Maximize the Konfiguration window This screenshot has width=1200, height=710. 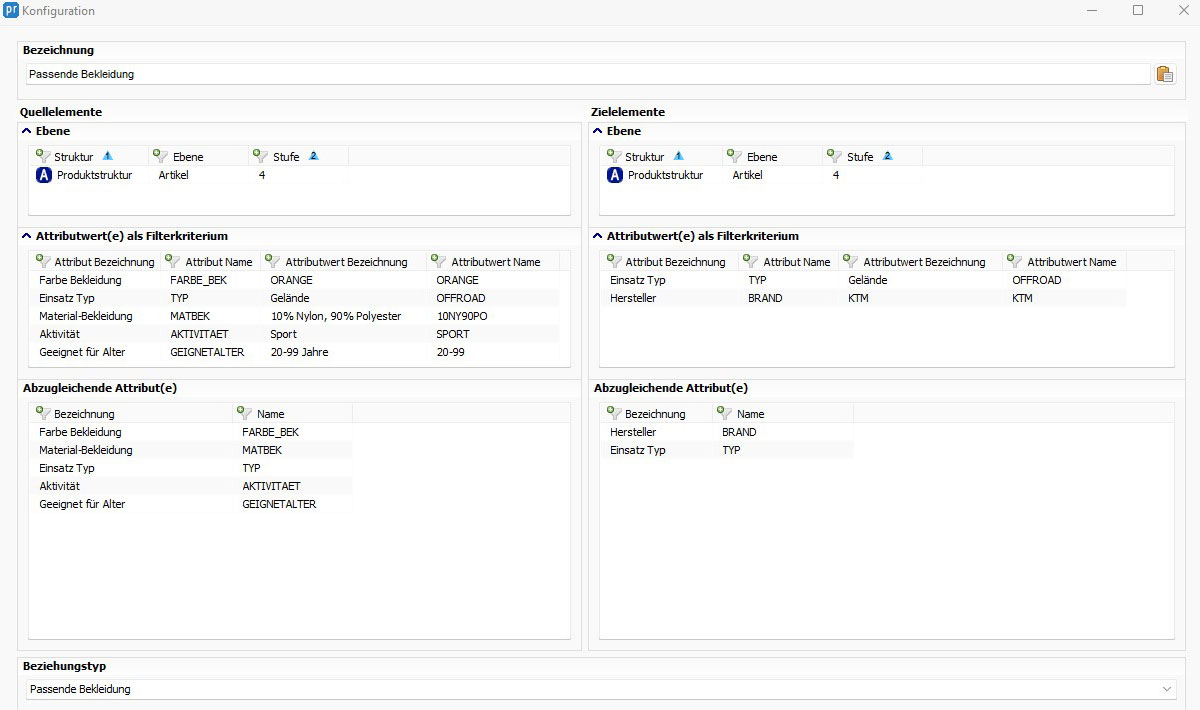pyautogui.click(x=1138, y=10)
